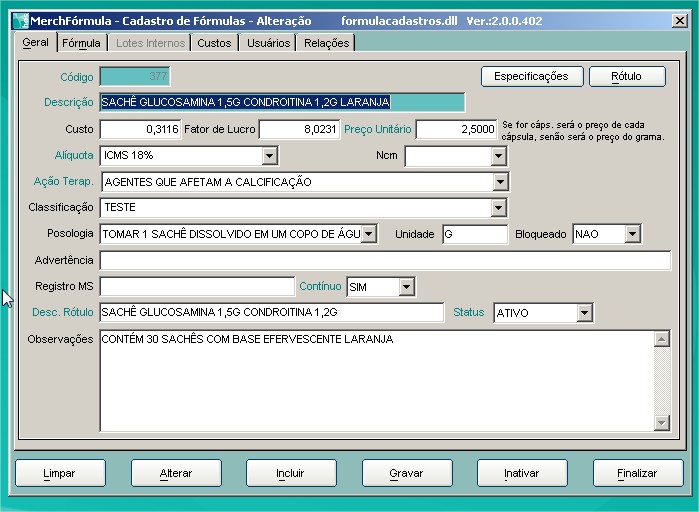Expand the Status ATIVO dropdown

click(584, 313)
